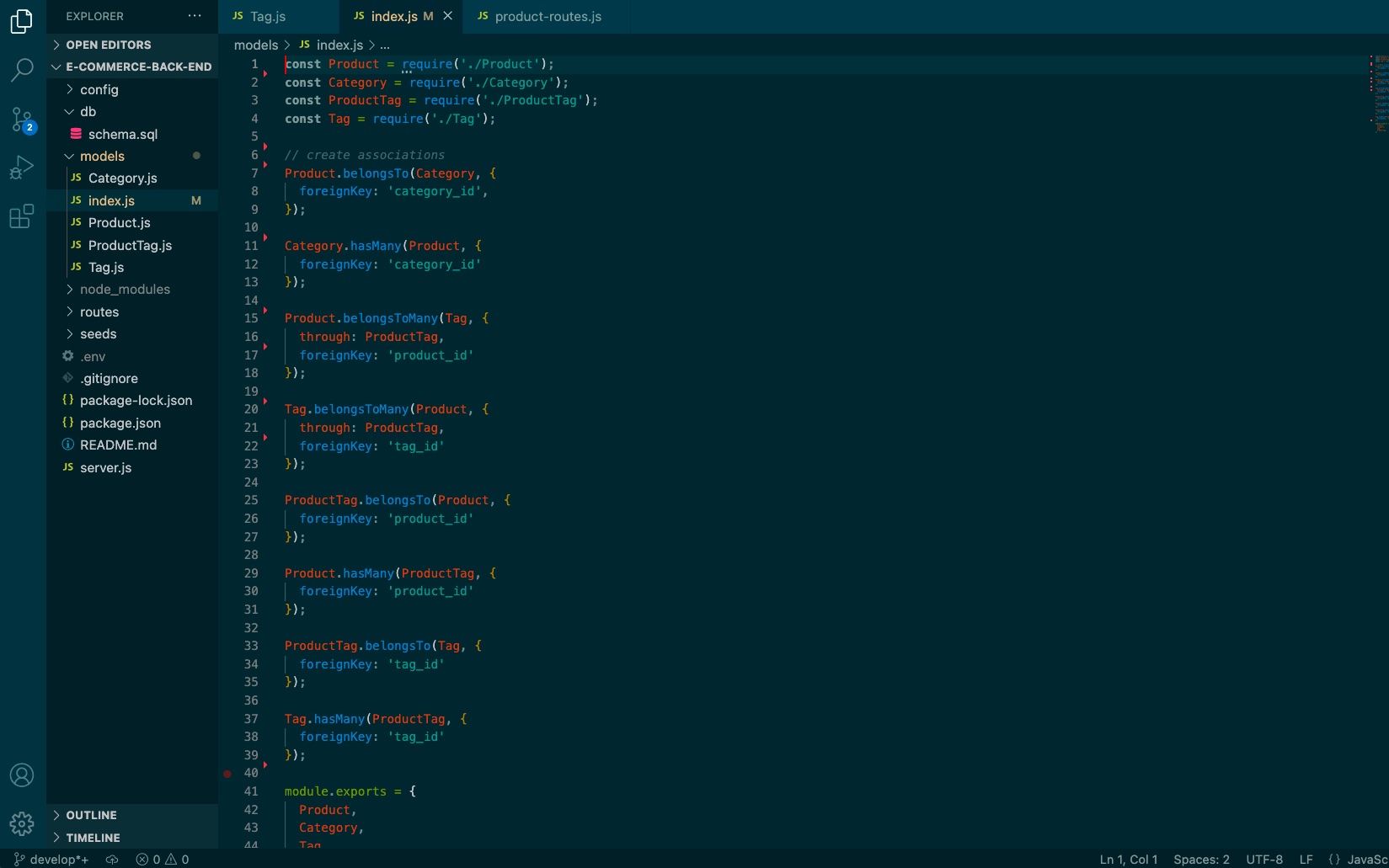
Task: Collapse the E-COMMERCE-BACK-END root folder
Action: click(132, 67)
